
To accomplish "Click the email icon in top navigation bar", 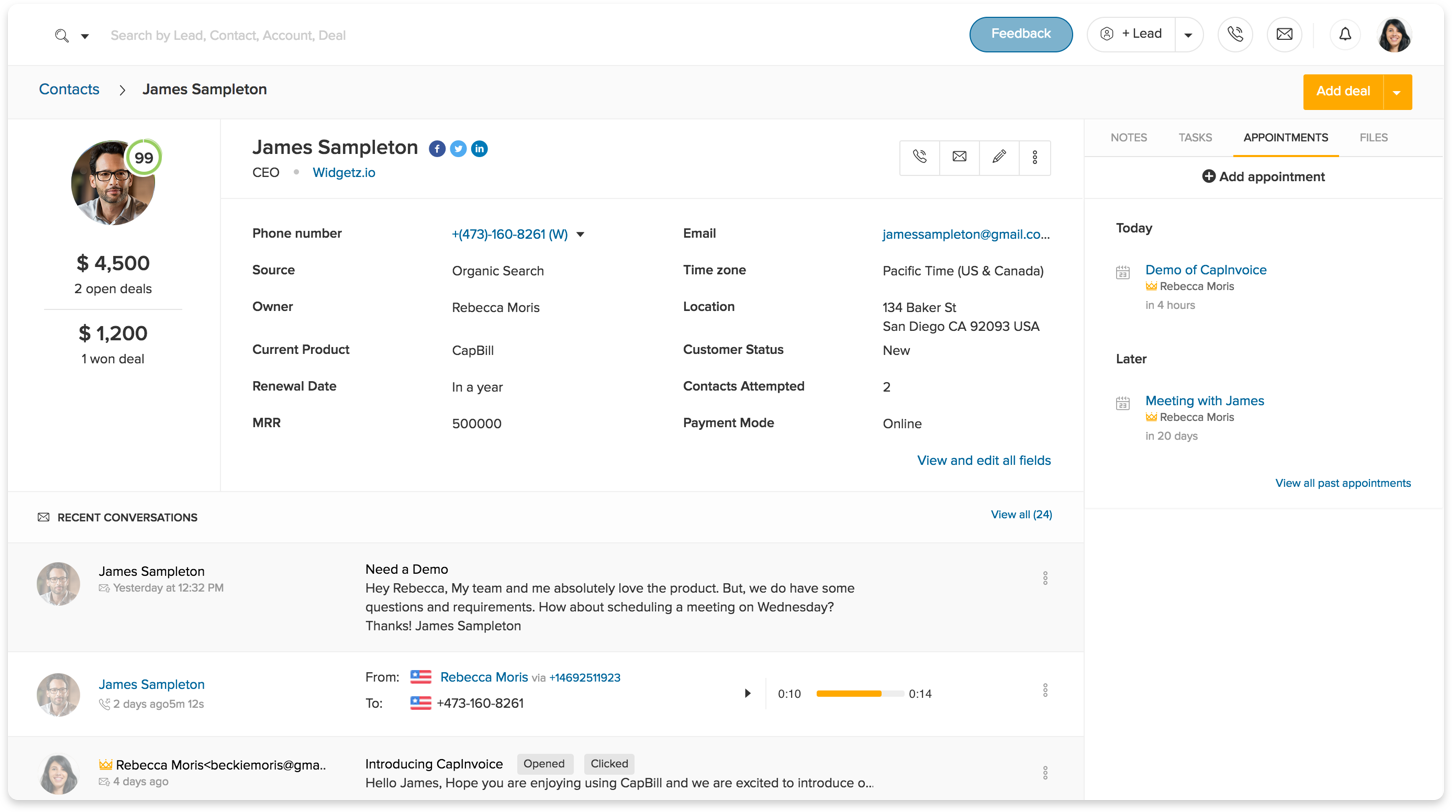I will tap(1284, 34).
